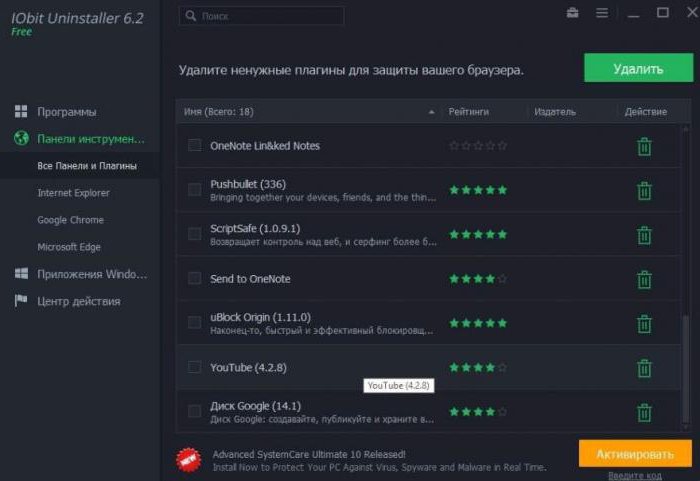Click trash icon in Send to OneNote row

tap(644, 280)
